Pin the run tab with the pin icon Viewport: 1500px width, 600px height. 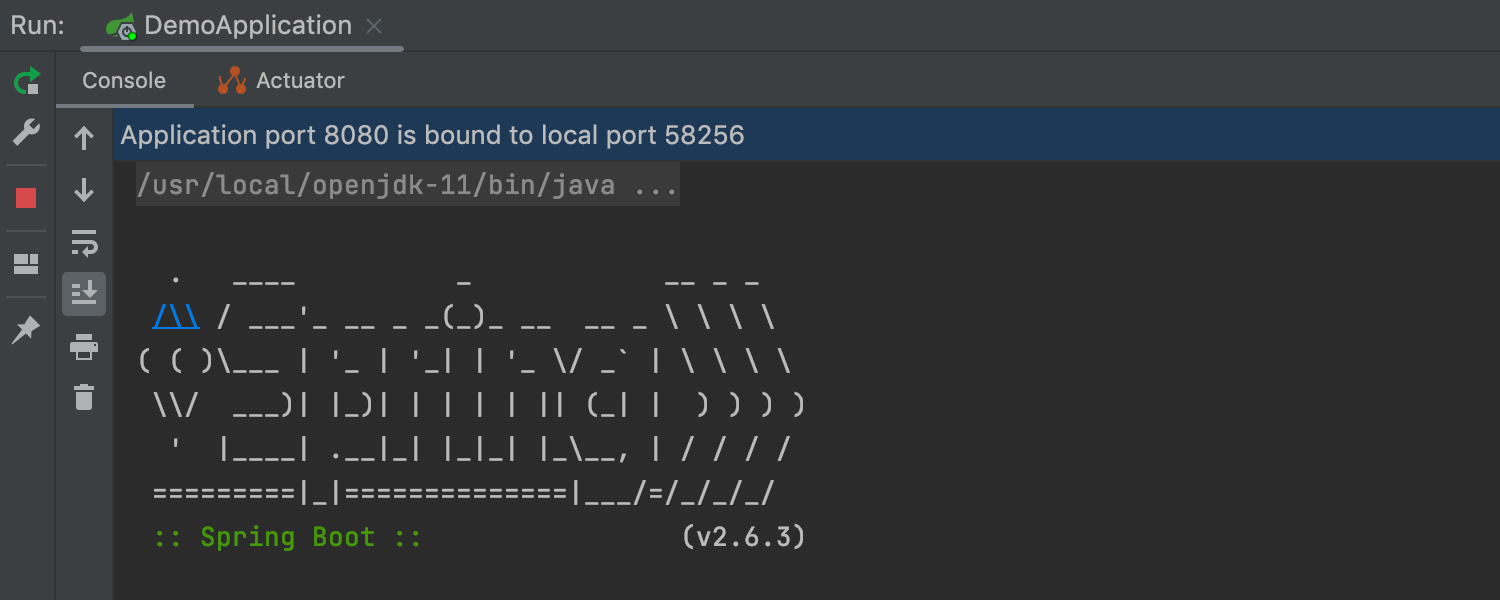point(27,329)
